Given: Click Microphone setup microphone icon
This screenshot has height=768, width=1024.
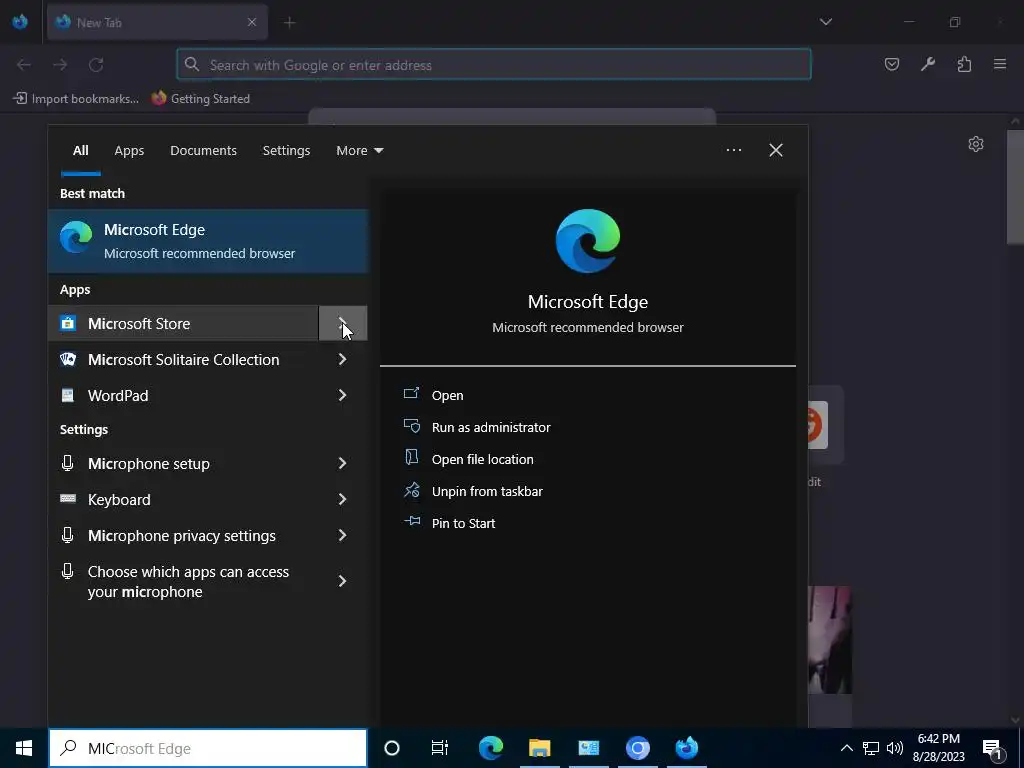Looking at the screenshot, I should [x=67, y=463].
